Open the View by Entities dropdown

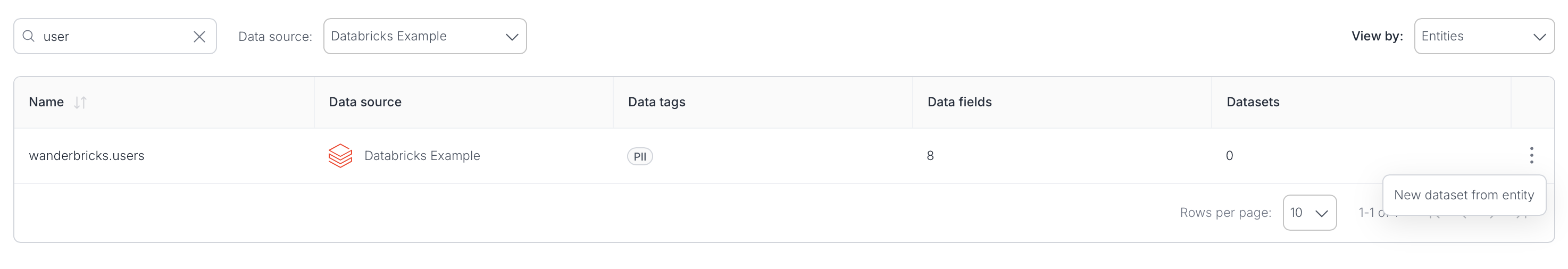[1483, 37]
